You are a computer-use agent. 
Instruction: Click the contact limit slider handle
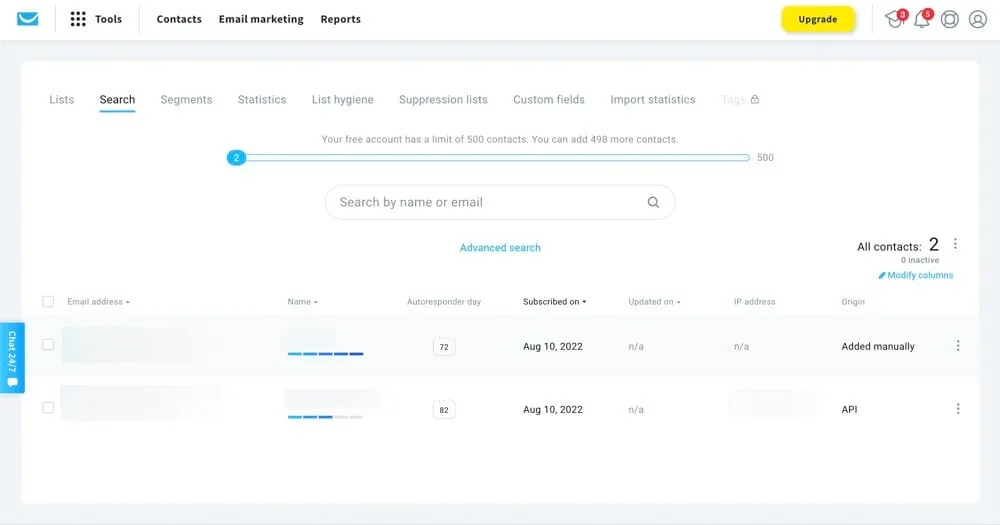(x=236, y=158)
